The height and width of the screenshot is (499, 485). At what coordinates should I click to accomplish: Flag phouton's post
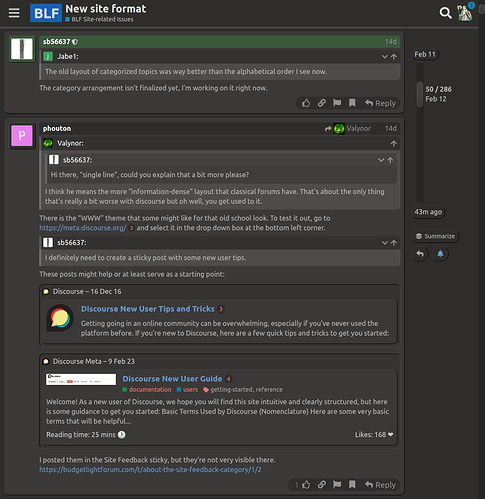click(x=337, y=485)
